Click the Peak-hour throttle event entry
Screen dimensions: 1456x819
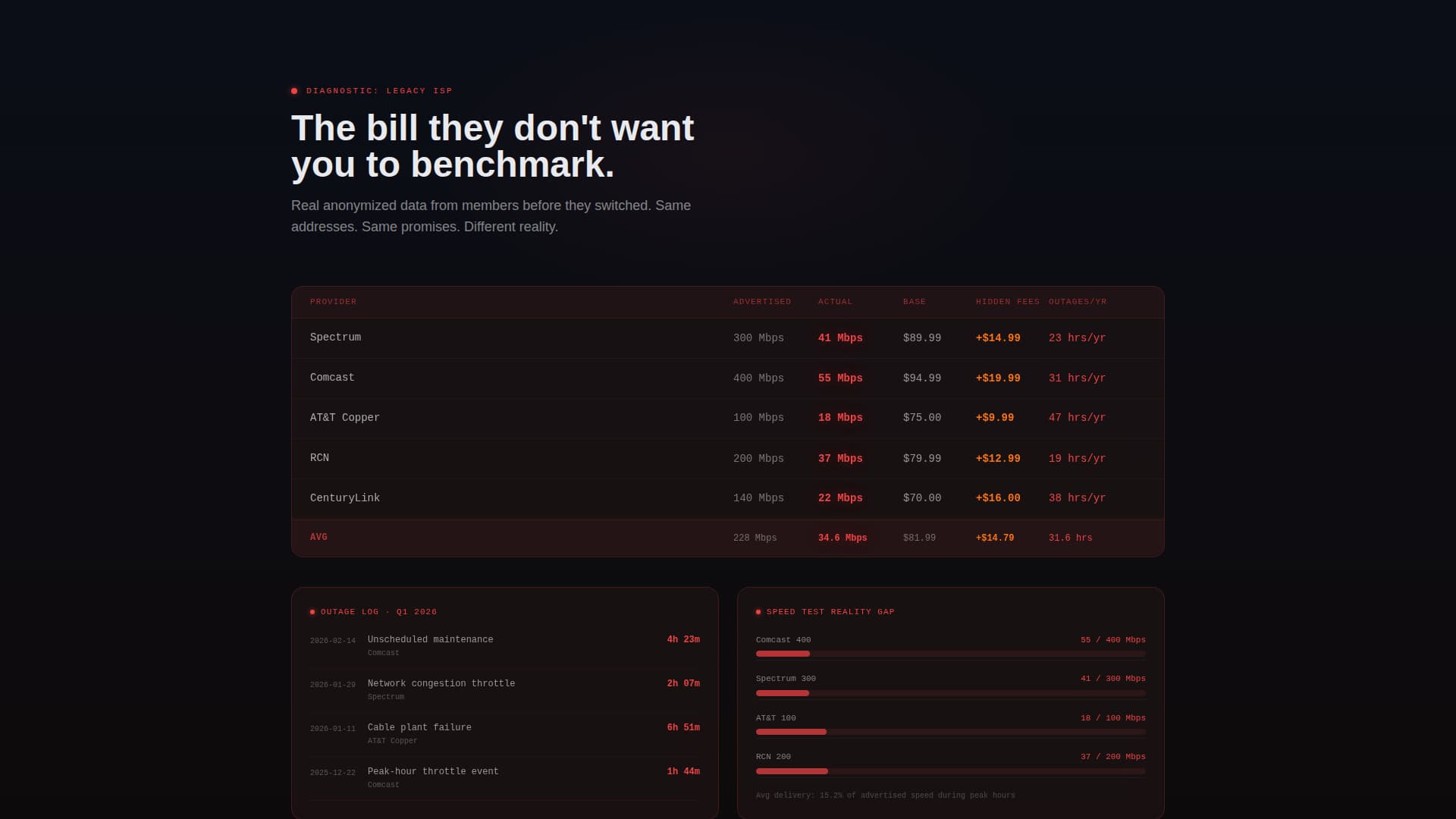click(x=433, y=772)
